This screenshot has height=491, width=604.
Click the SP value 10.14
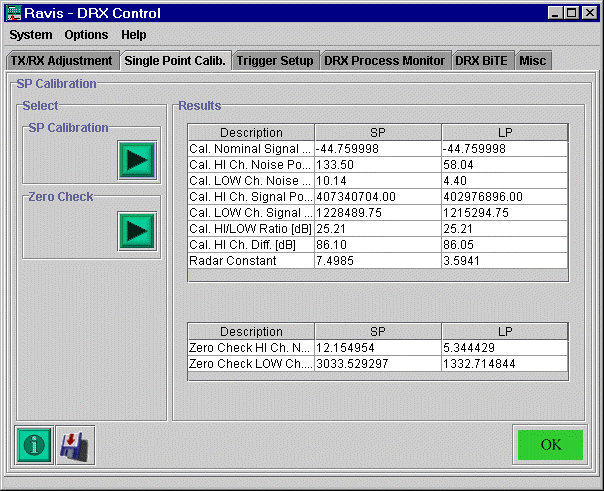coord(378,181)
